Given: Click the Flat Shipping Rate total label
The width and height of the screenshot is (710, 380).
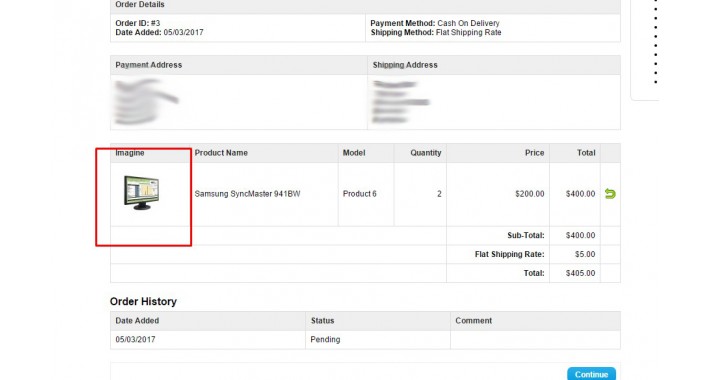Looking at the screenshot, I should coord(509,254).
